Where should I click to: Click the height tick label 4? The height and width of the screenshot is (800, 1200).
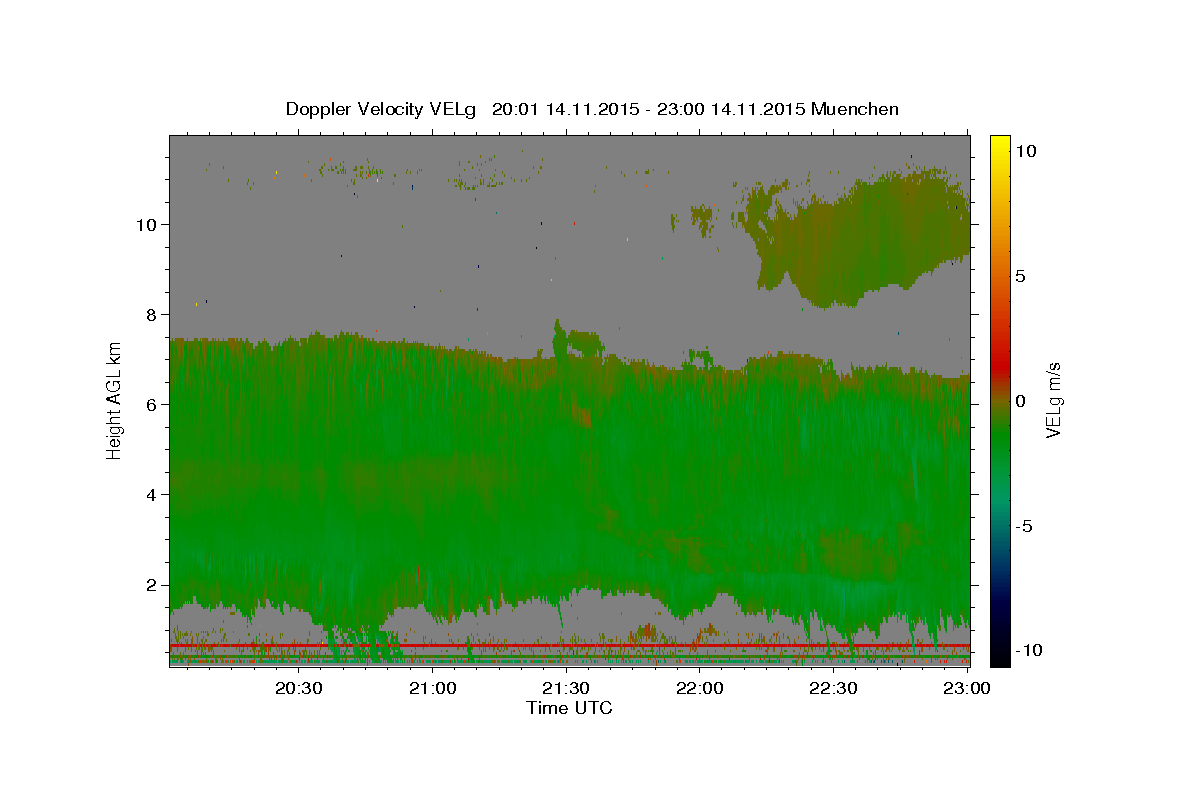tap(154, 494)
